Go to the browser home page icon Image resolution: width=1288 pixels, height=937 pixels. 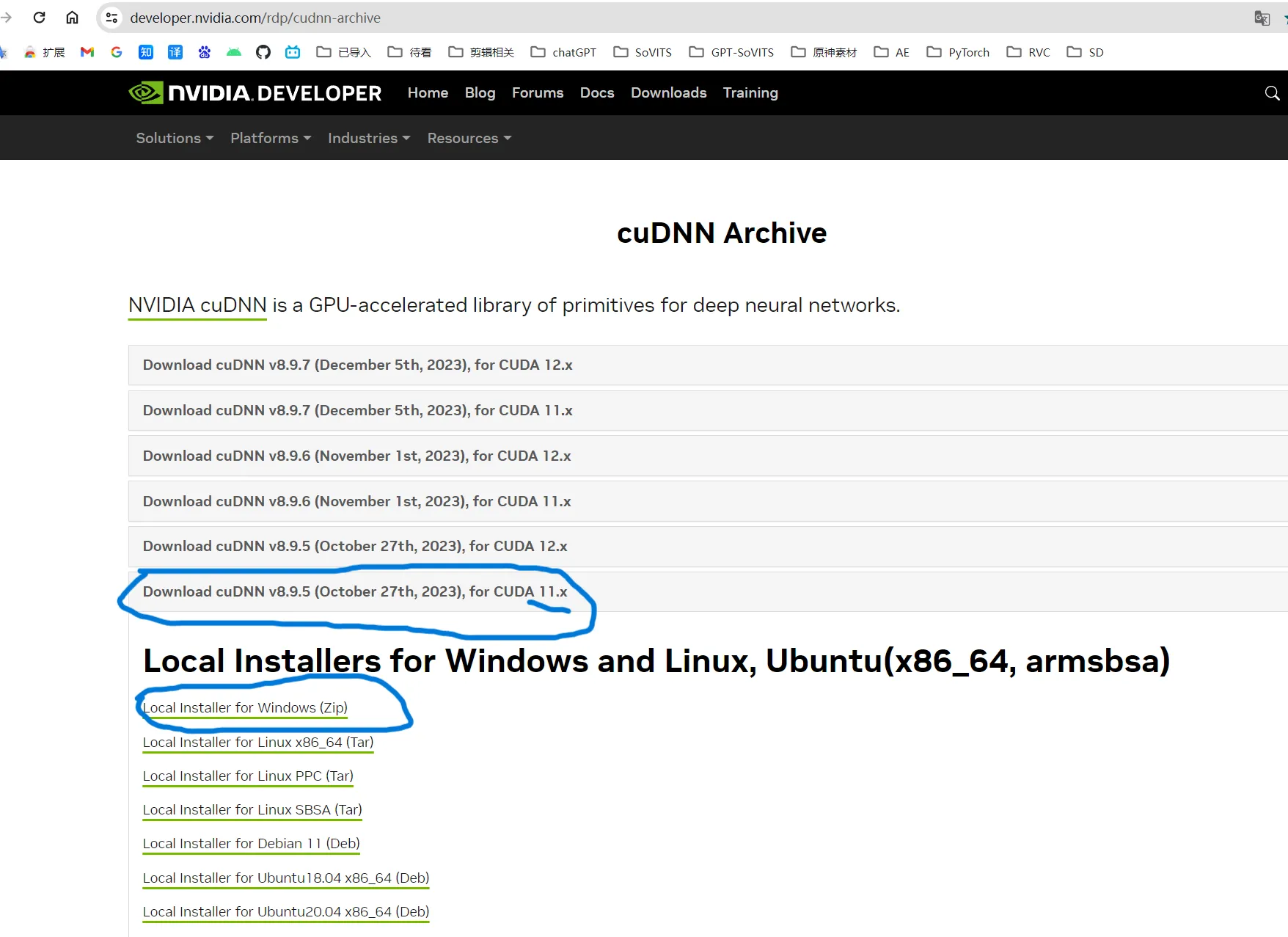point(72,18)
